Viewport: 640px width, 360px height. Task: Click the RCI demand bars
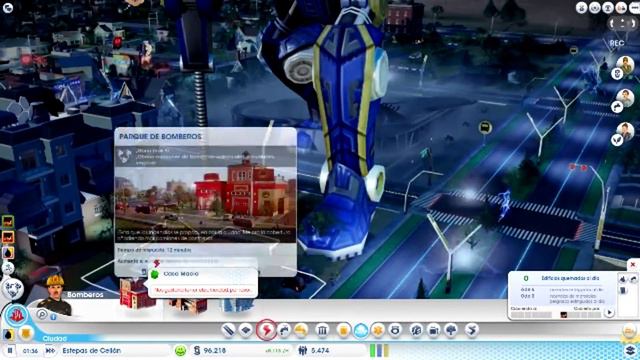[x=379, y=350]
